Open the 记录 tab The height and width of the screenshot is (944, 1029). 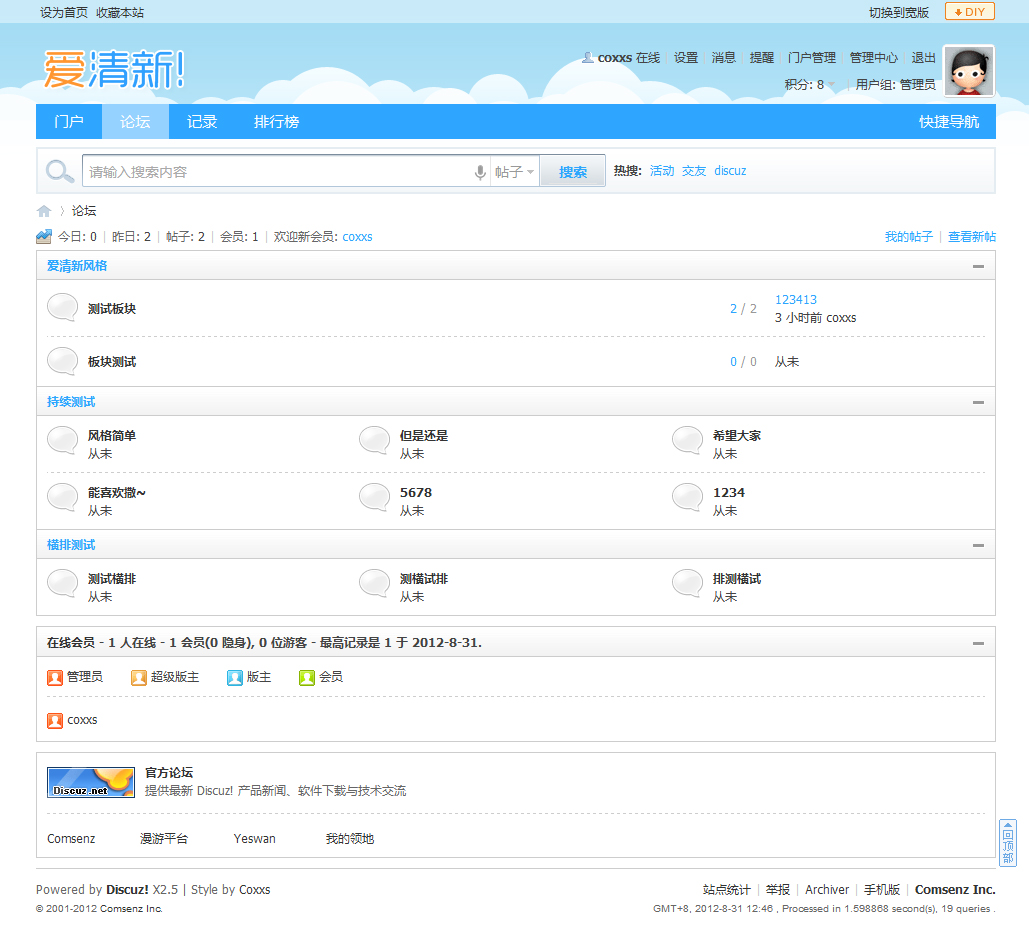202,121
